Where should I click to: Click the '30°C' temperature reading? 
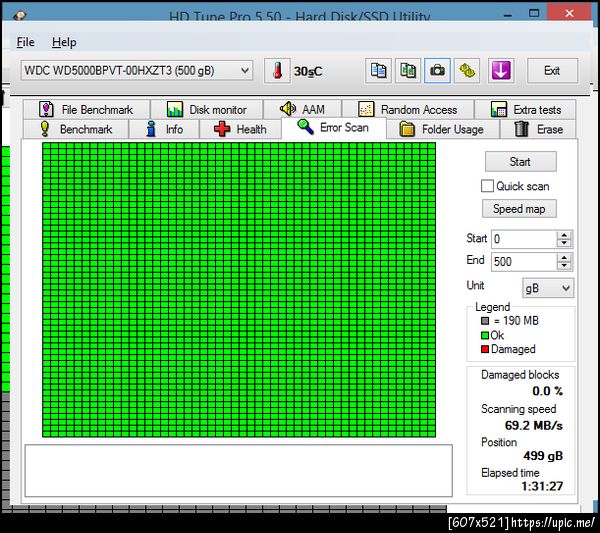(x=308, y=72)
